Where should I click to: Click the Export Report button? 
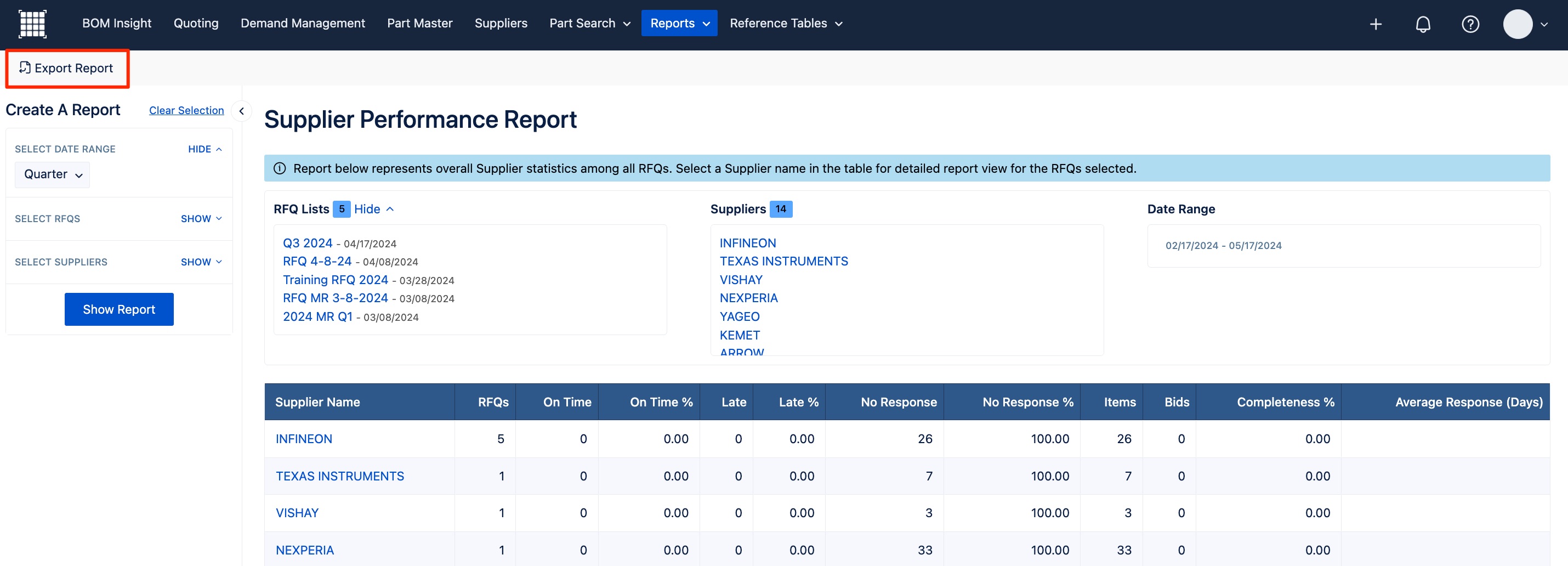(x=66, y=68)
